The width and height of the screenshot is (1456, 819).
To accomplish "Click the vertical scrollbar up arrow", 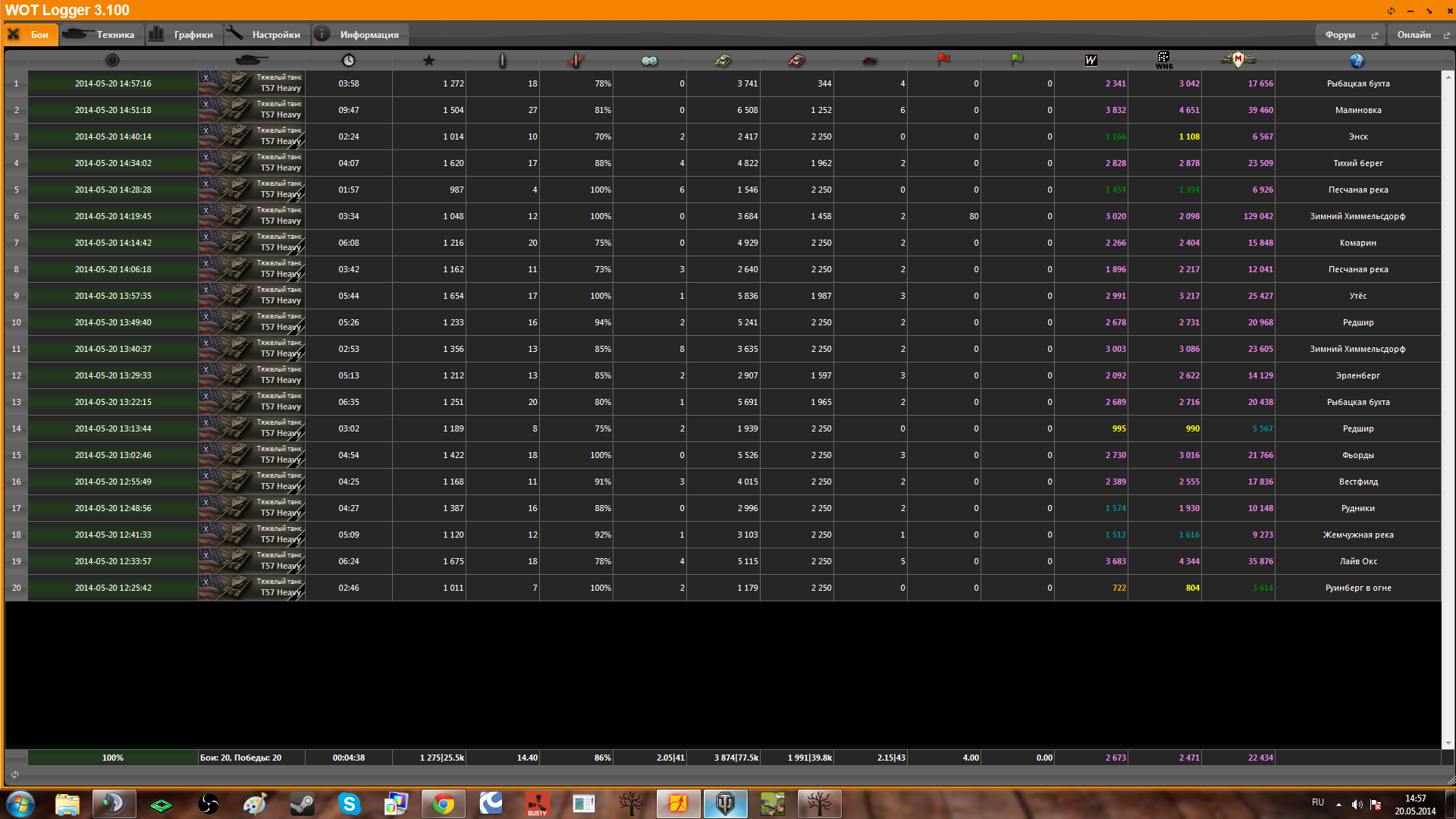I will pyautogui.click(x=1448, y=77).
